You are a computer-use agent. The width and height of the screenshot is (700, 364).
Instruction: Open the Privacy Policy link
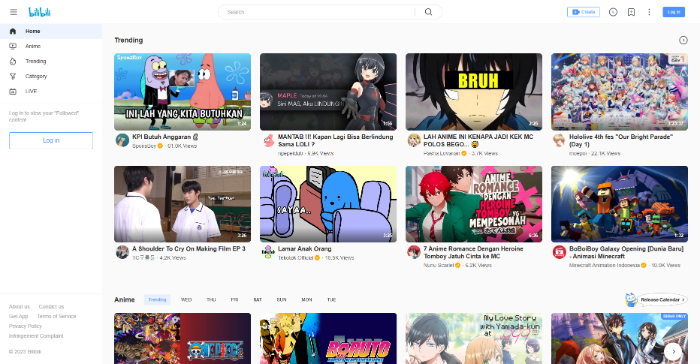tap(25, 326)
